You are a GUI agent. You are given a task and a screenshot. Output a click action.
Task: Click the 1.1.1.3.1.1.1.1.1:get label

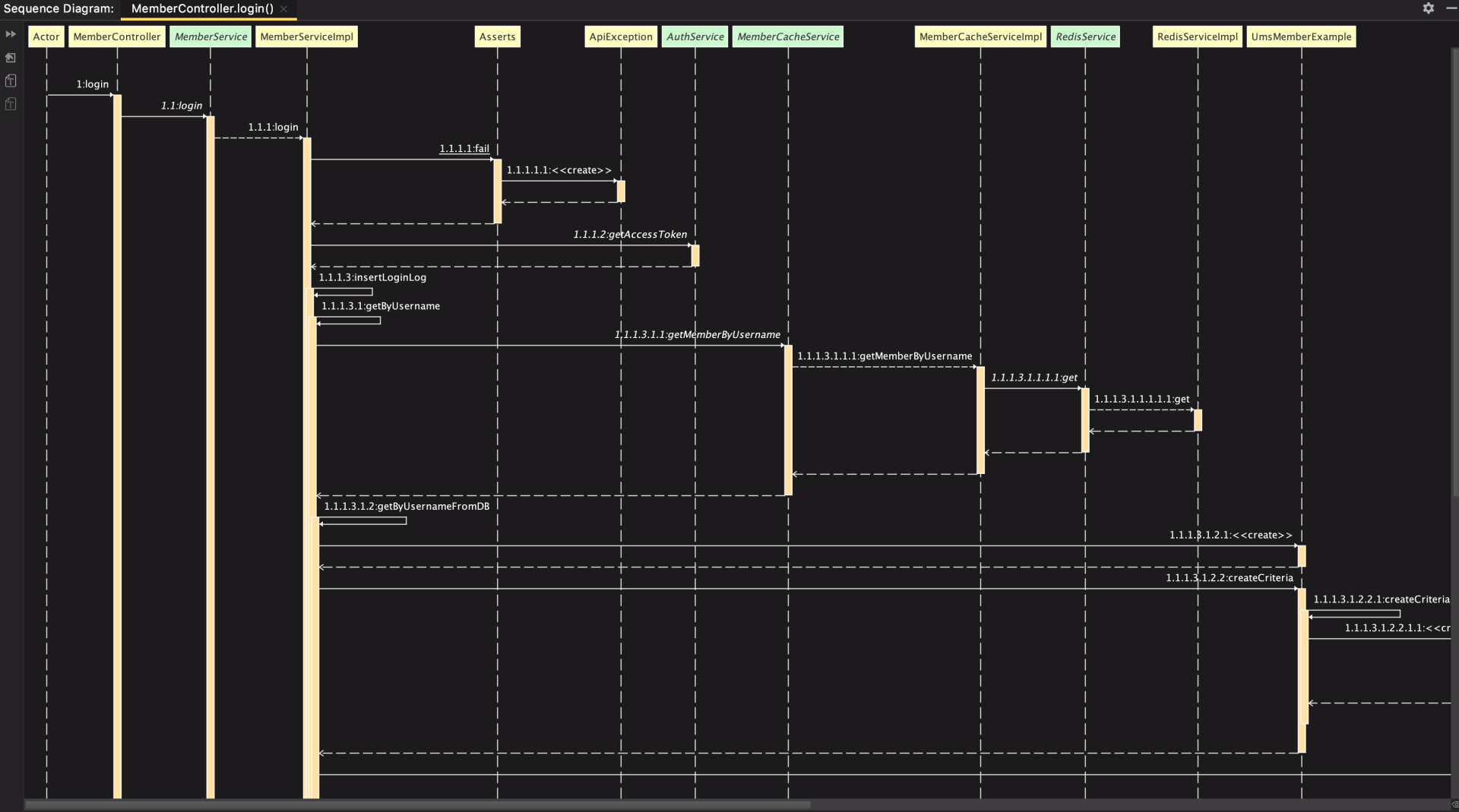point(1142,399)
